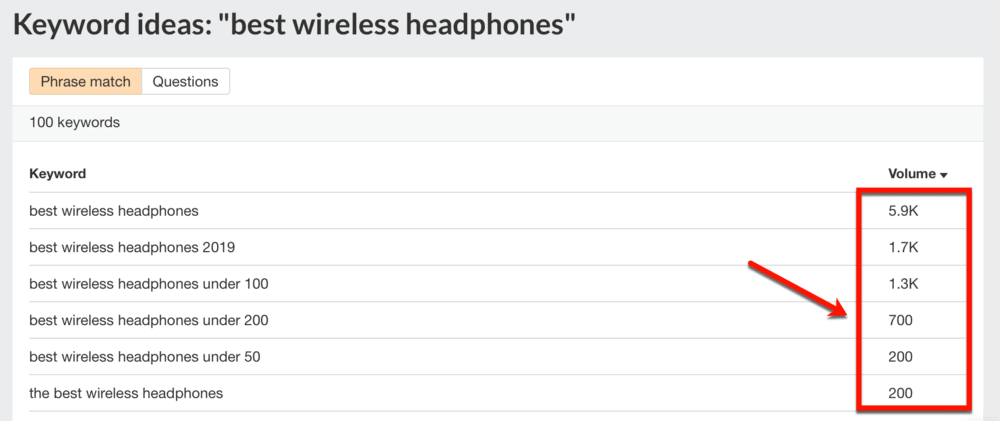Click the 200 volume for "under 50" row
Viewport: 1000px width, 421px height.
pos(901,357)
